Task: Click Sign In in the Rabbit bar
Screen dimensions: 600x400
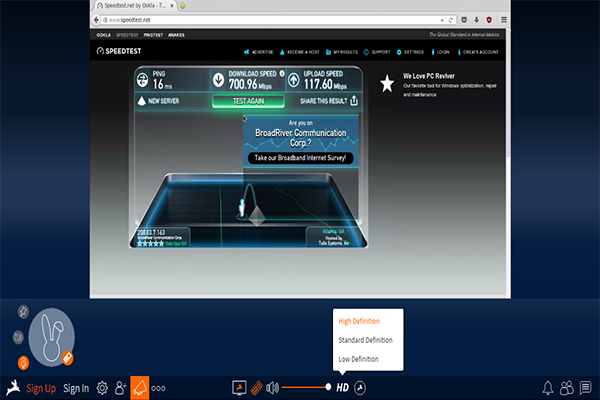Action: (x=76, y=389)
